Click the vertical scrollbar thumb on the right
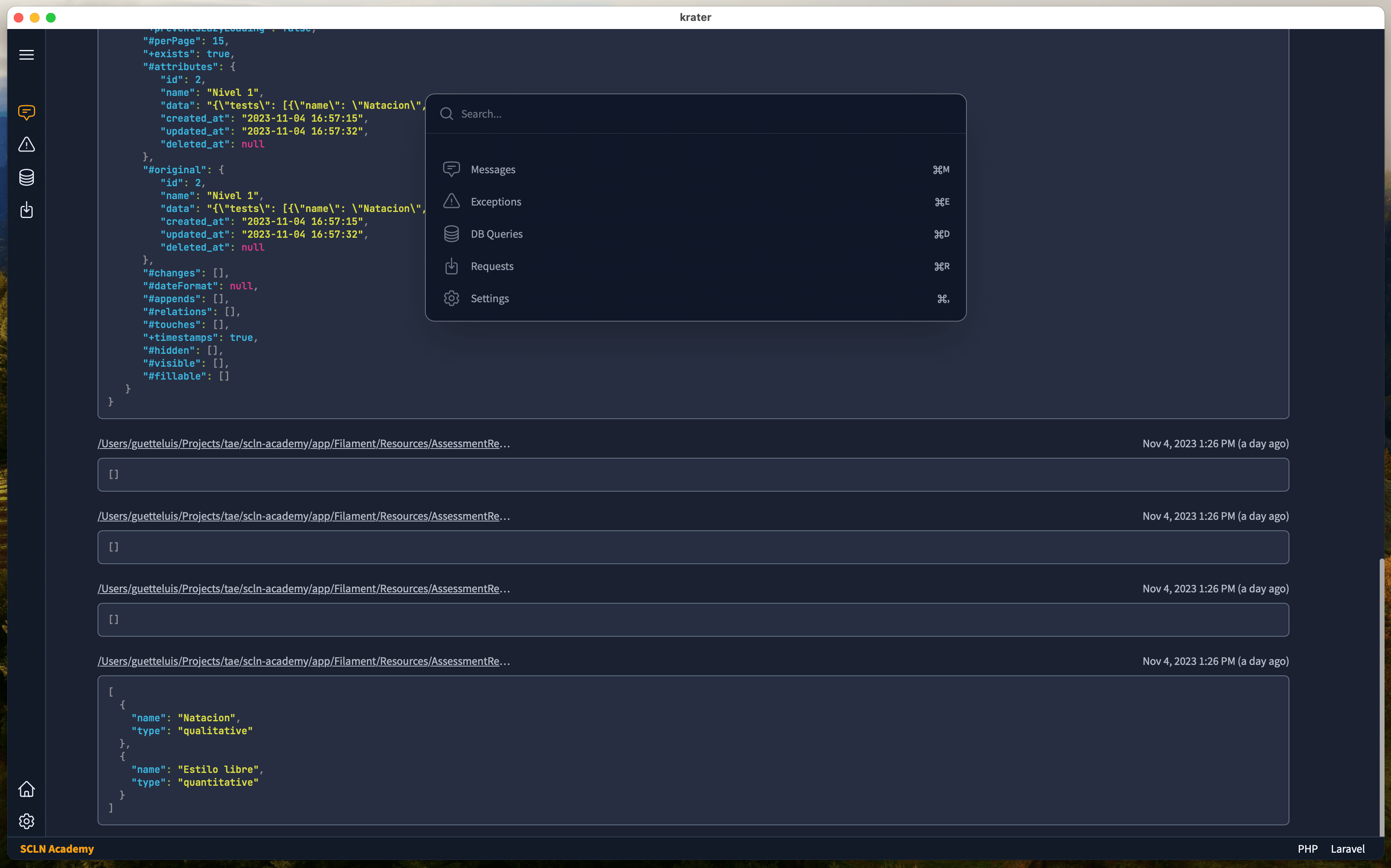The image size is (1391, 868). point(1381,697)
